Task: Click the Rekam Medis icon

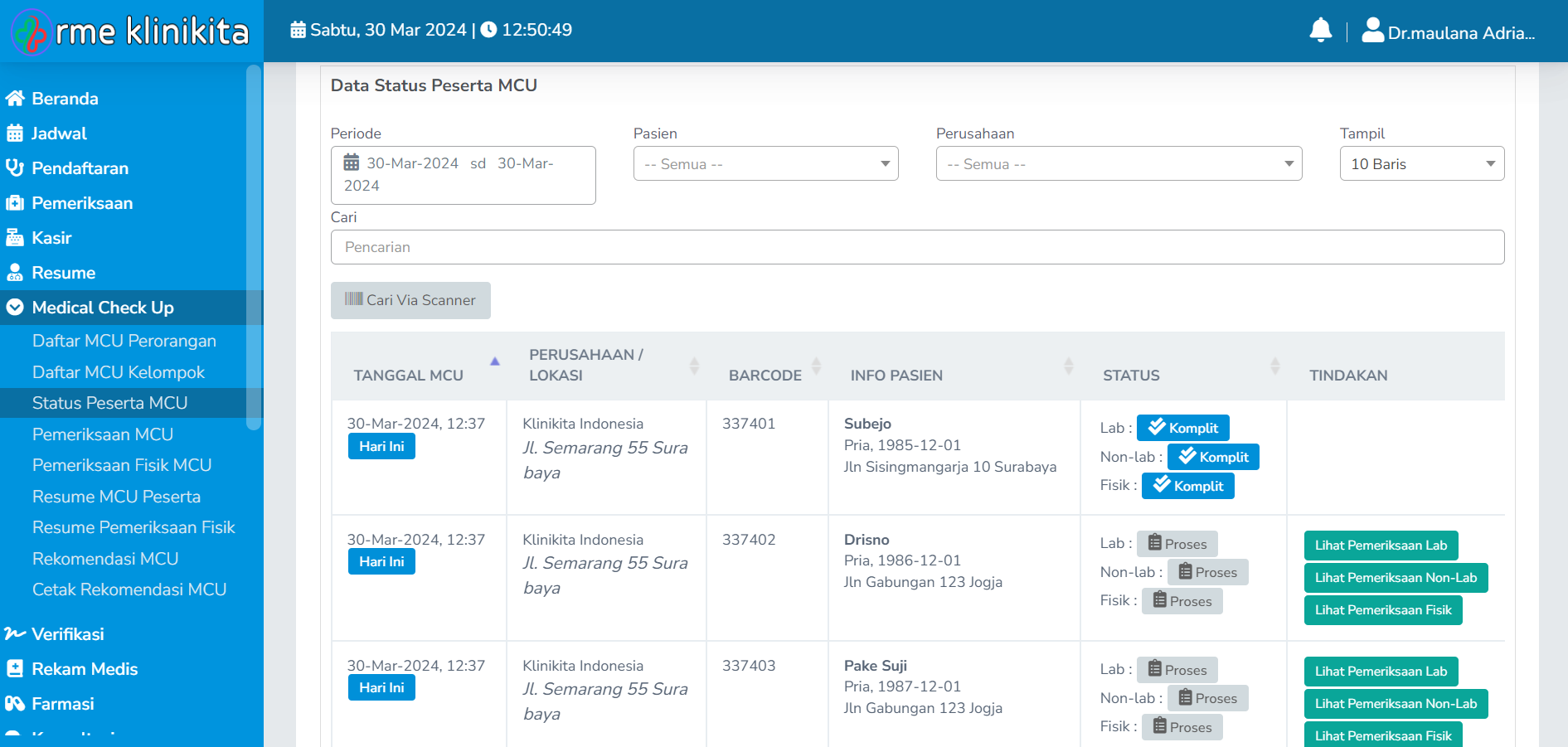Action: click(15, 669)
